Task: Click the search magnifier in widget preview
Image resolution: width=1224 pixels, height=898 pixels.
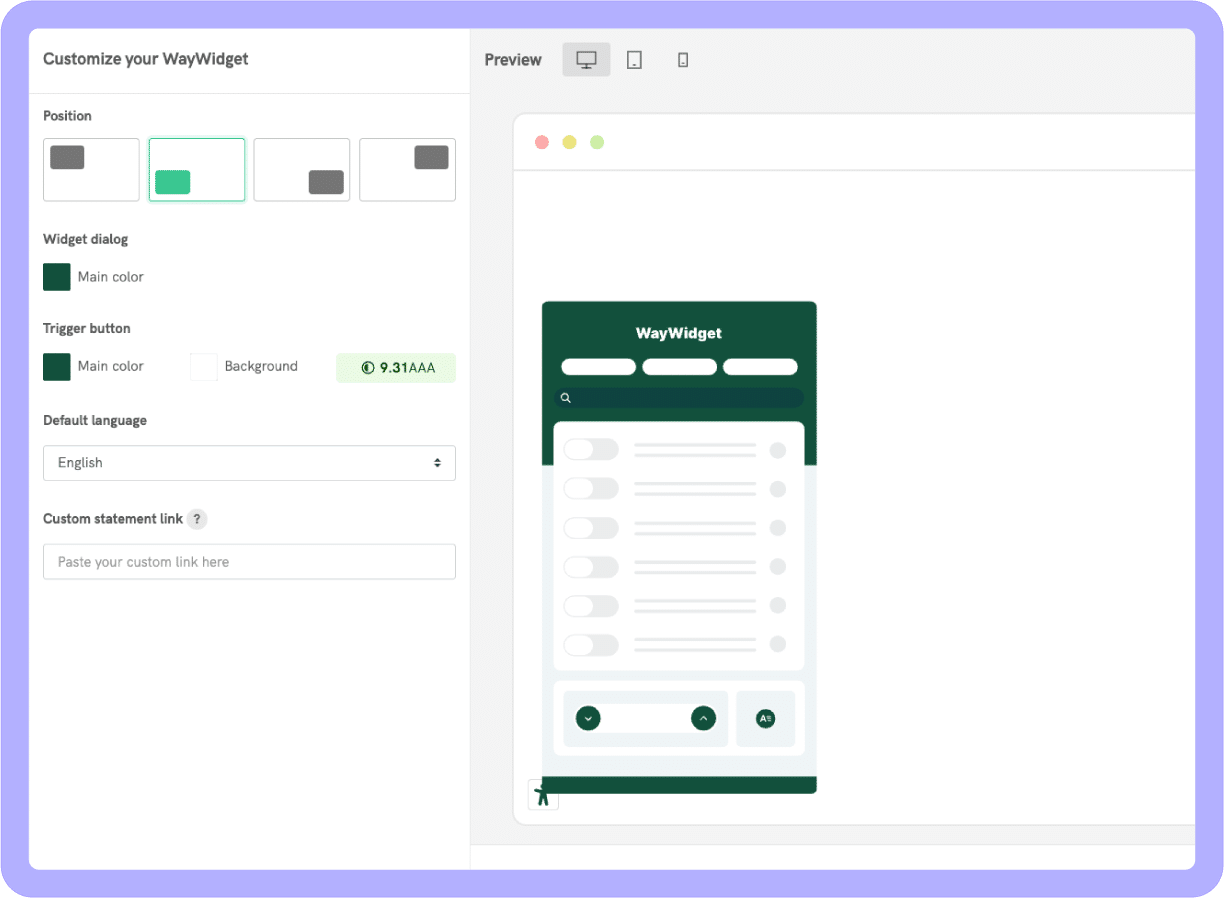Action: [x=566, y=398]
